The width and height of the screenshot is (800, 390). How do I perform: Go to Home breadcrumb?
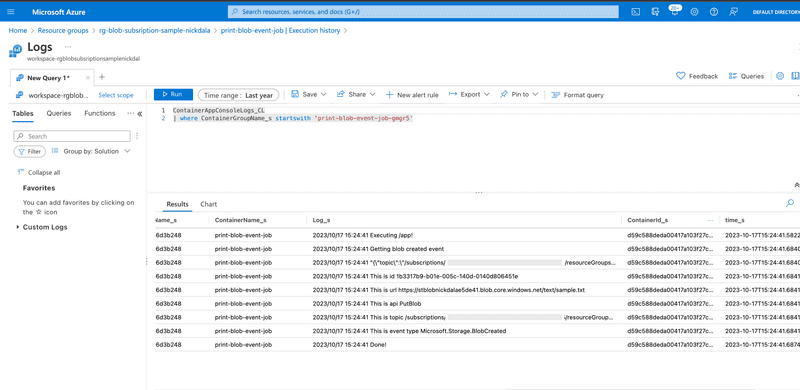18,31
